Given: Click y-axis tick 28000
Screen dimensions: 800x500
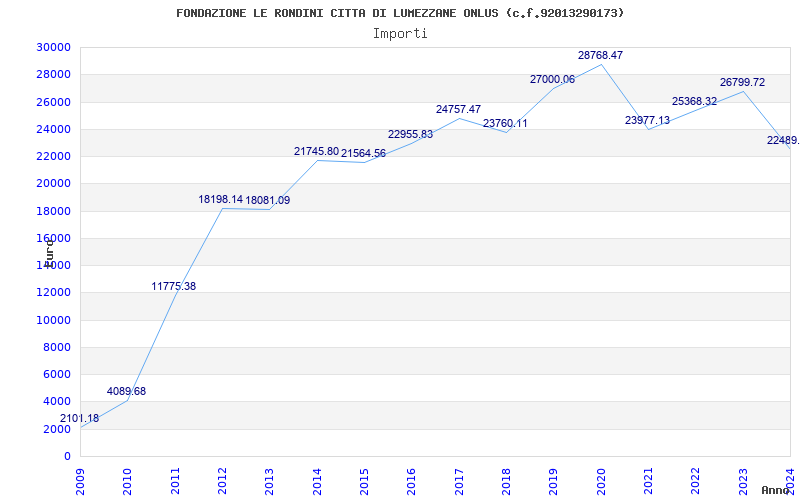Looking at the screenshot, I should (54, 74).
